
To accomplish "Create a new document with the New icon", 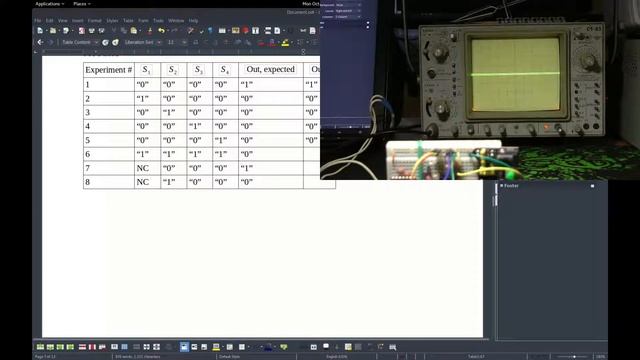I will click(x=40, y=31).
